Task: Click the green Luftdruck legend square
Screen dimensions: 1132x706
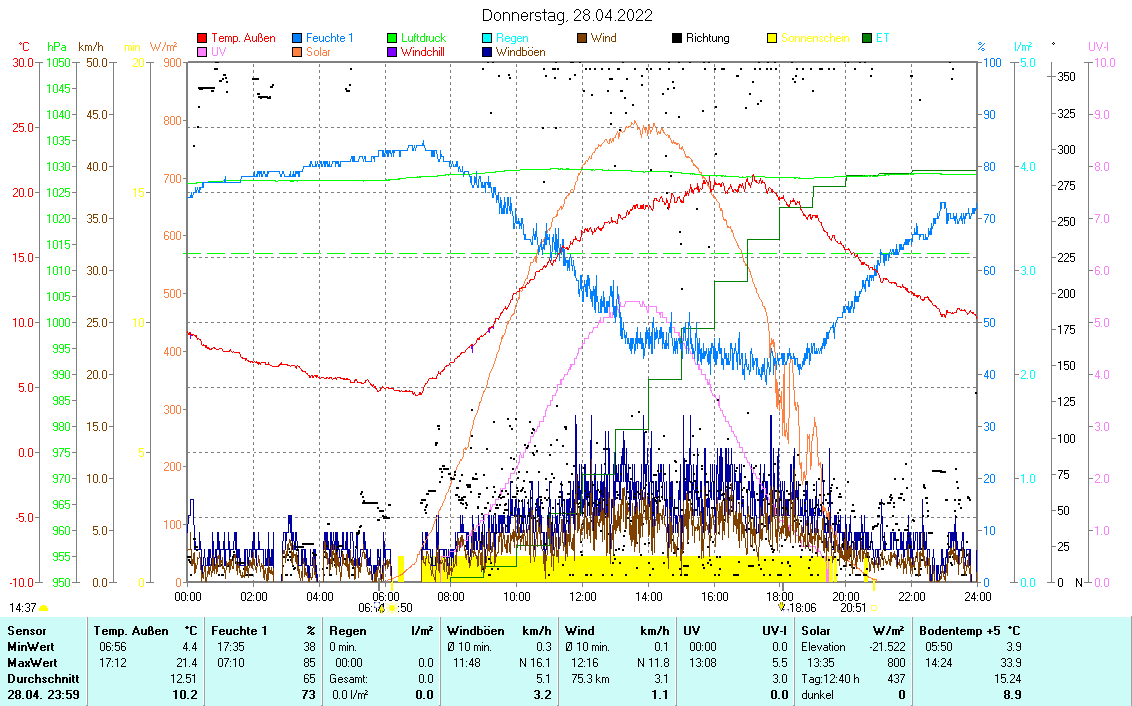Action: coord(393,38)
